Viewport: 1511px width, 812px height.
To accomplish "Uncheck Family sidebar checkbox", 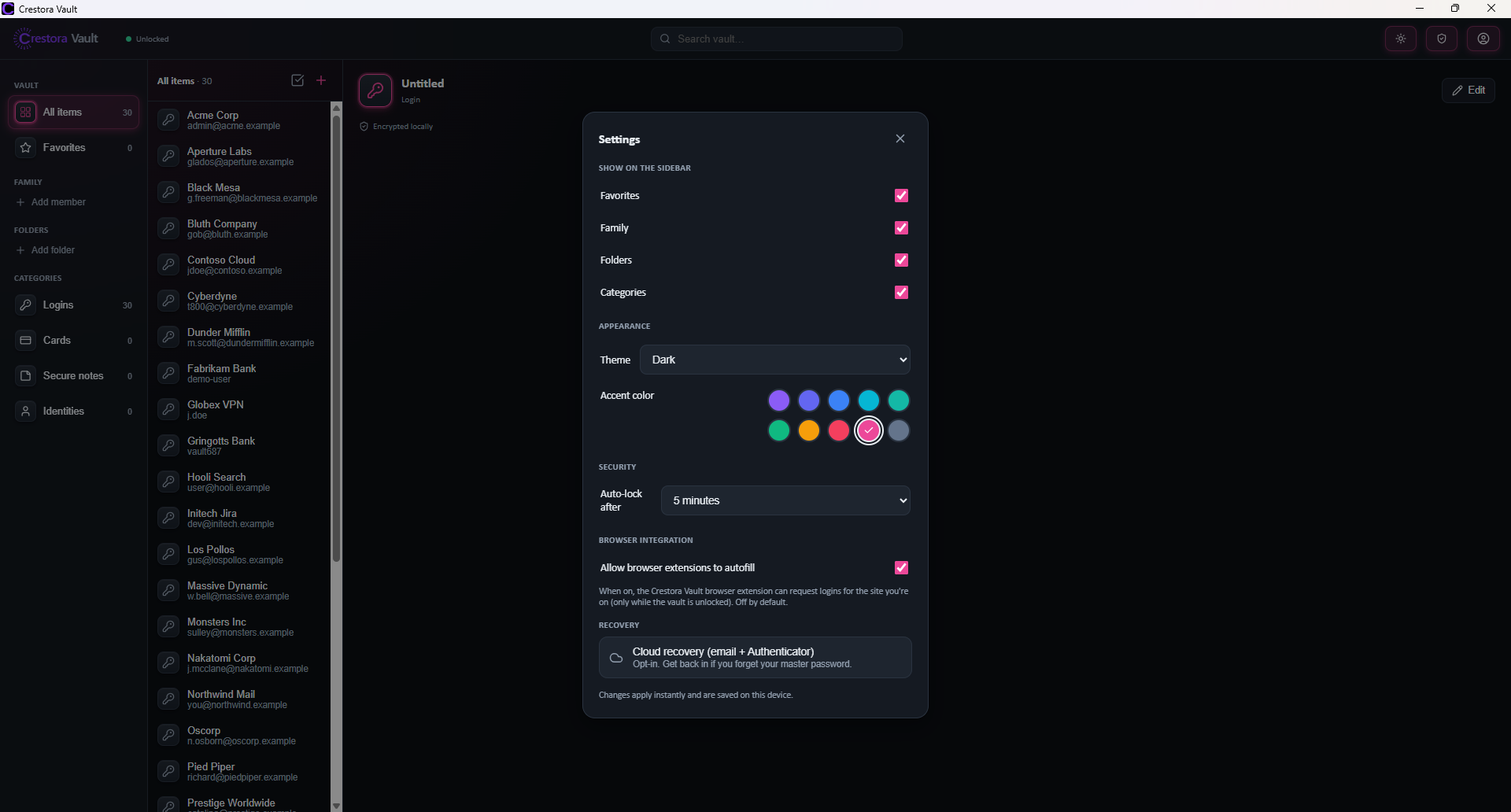I will pyautogui.click(x=902, y=227).
